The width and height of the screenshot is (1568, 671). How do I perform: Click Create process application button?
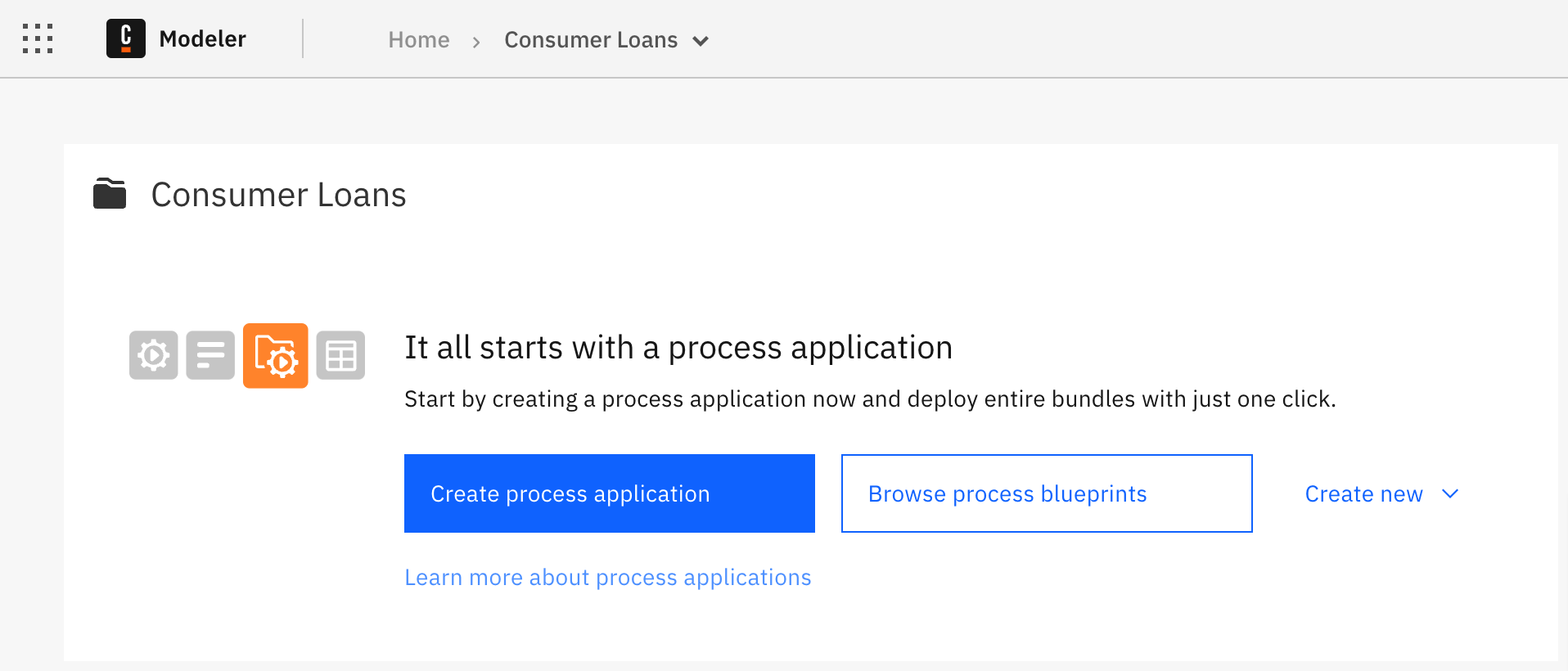pos(610,493)
